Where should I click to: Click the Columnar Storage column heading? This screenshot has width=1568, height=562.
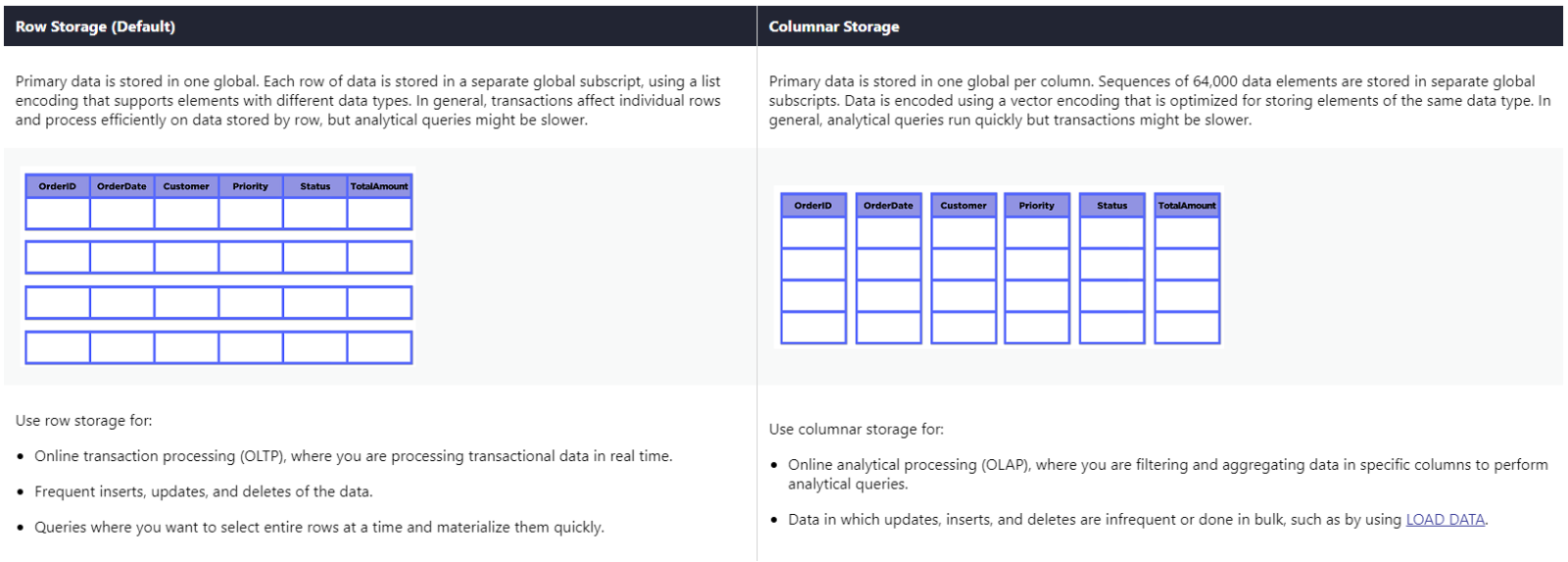(833, 26)
